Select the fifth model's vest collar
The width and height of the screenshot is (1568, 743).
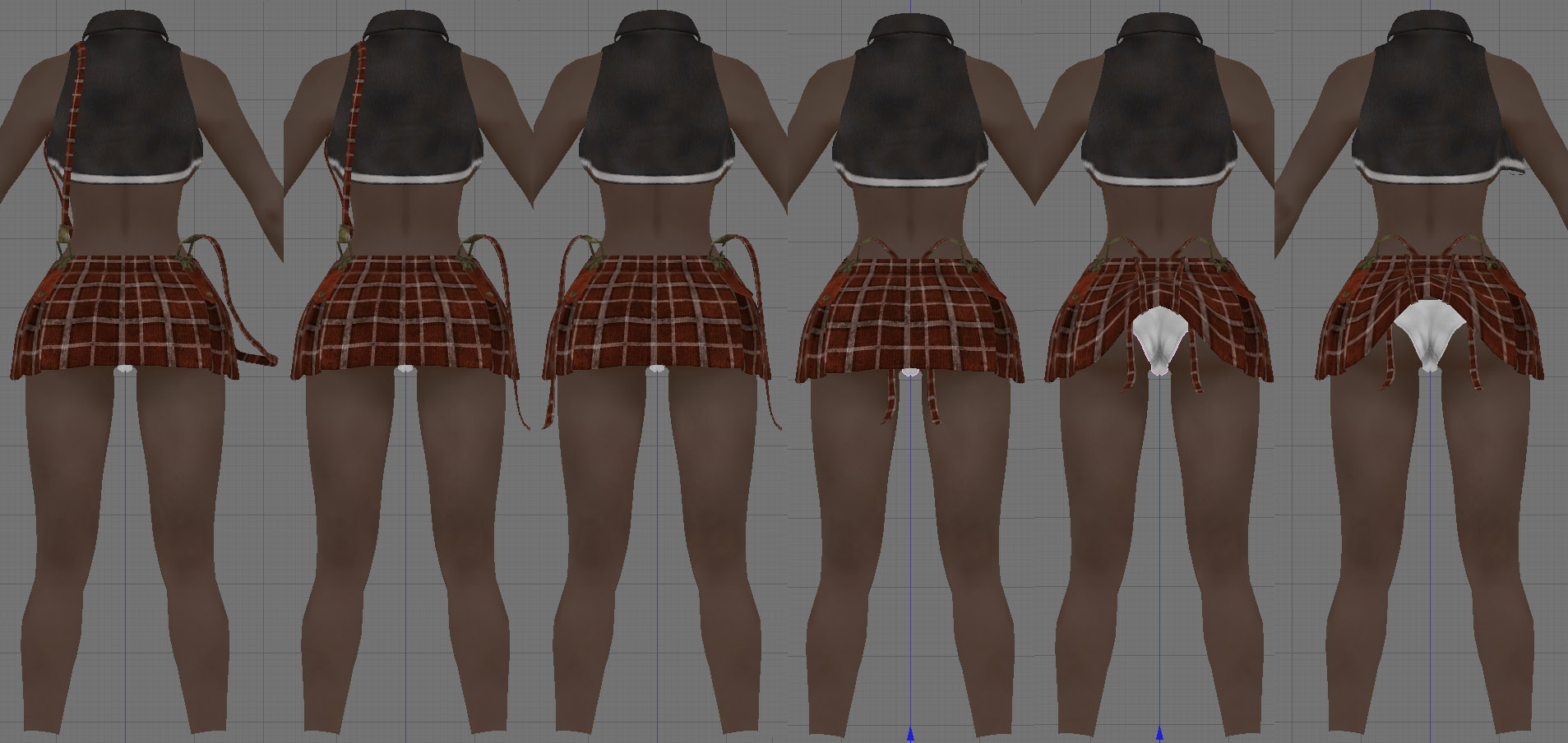[x=1159, y=26]
